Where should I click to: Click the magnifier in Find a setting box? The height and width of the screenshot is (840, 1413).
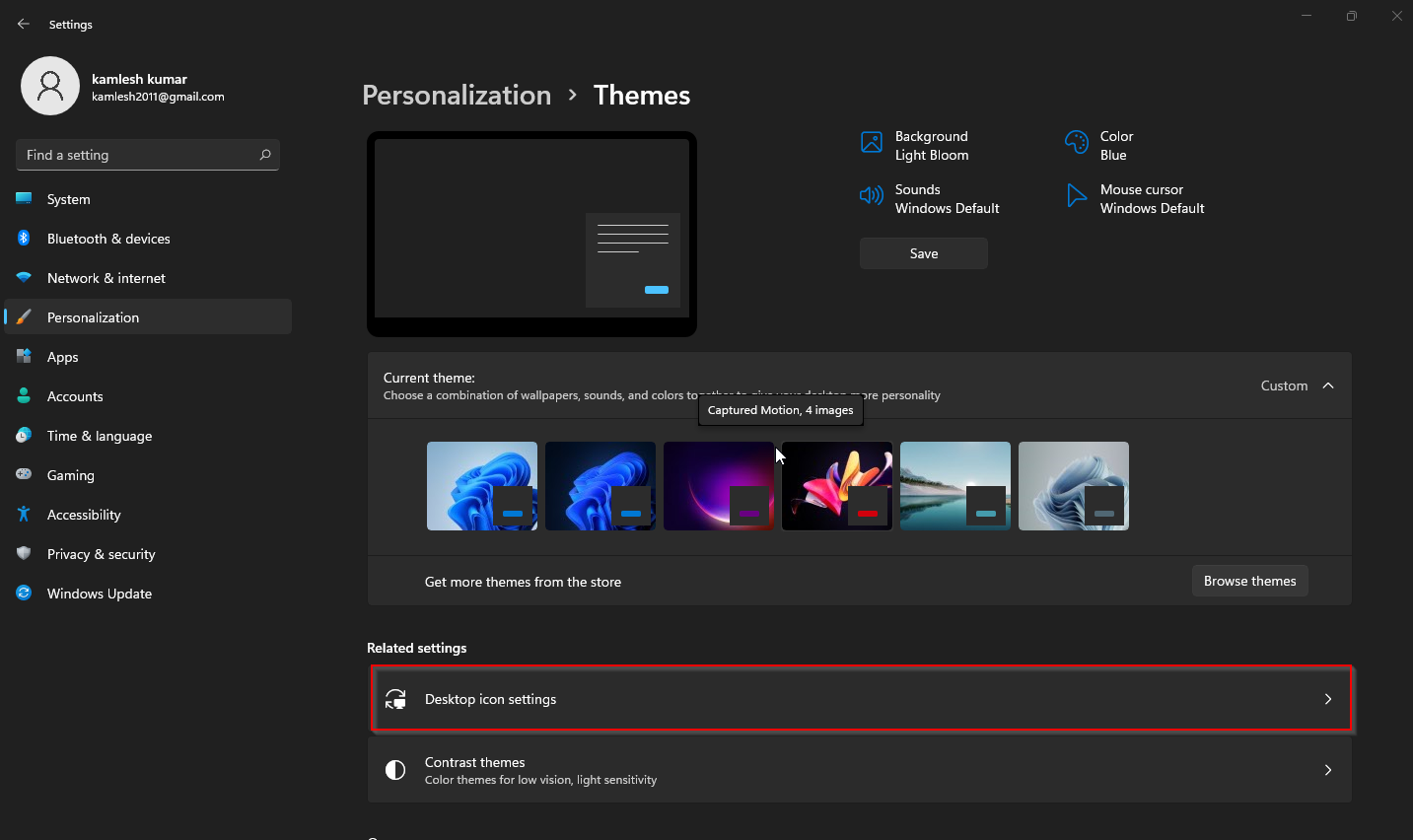(x=265, y=155)
